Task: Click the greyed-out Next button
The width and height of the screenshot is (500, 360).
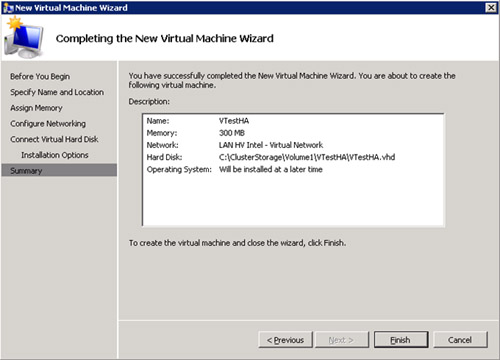Action: 342,340
